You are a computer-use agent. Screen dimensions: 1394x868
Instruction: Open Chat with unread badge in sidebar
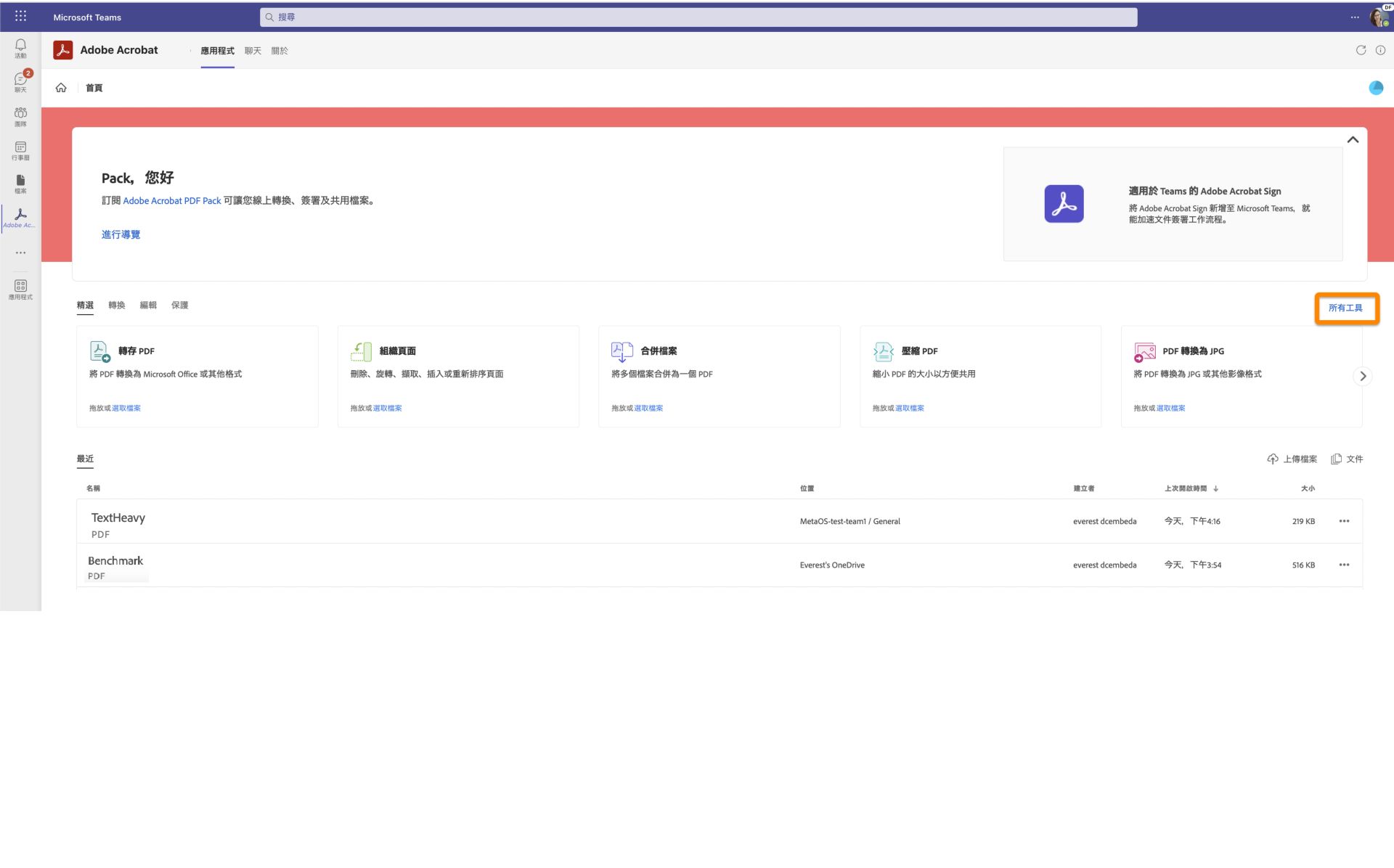[x=20, y=81]
